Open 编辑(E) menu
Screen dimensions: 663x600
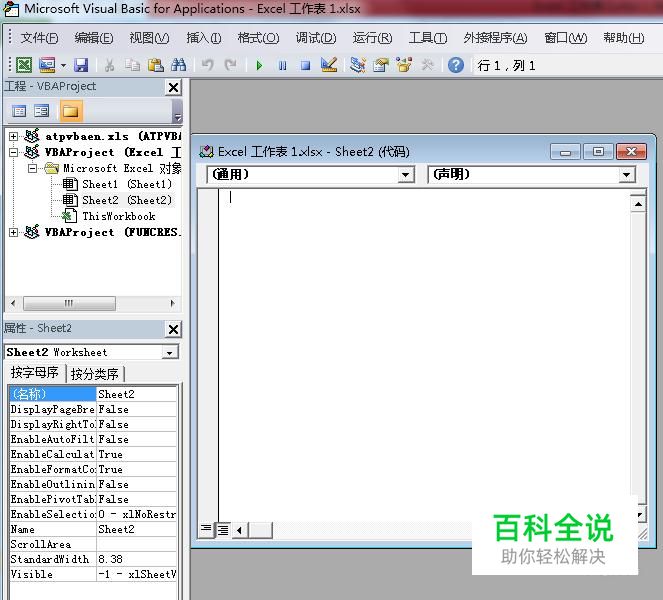(94, 38)
